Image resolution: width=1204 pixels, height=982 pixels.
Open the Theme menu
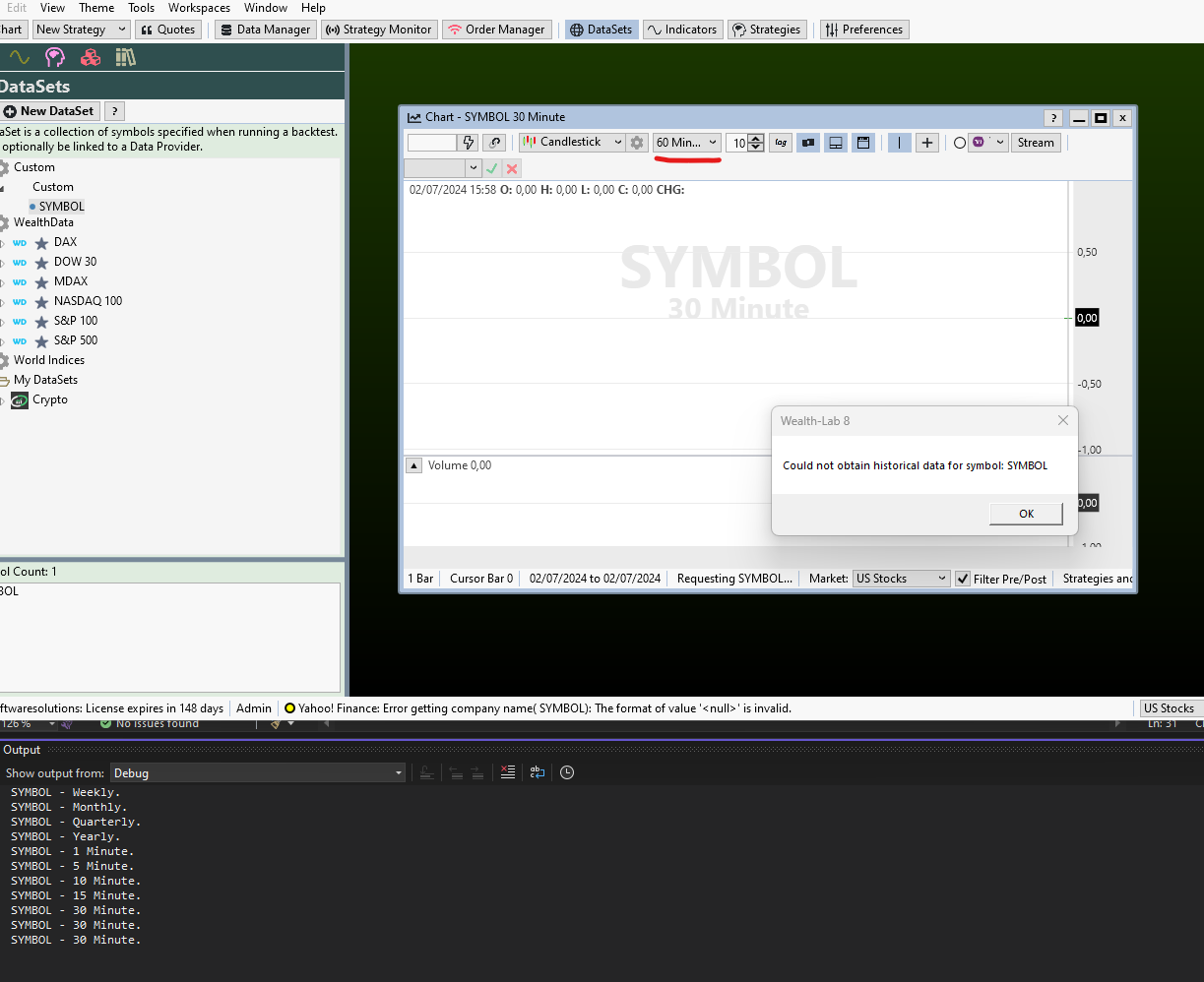96,8
